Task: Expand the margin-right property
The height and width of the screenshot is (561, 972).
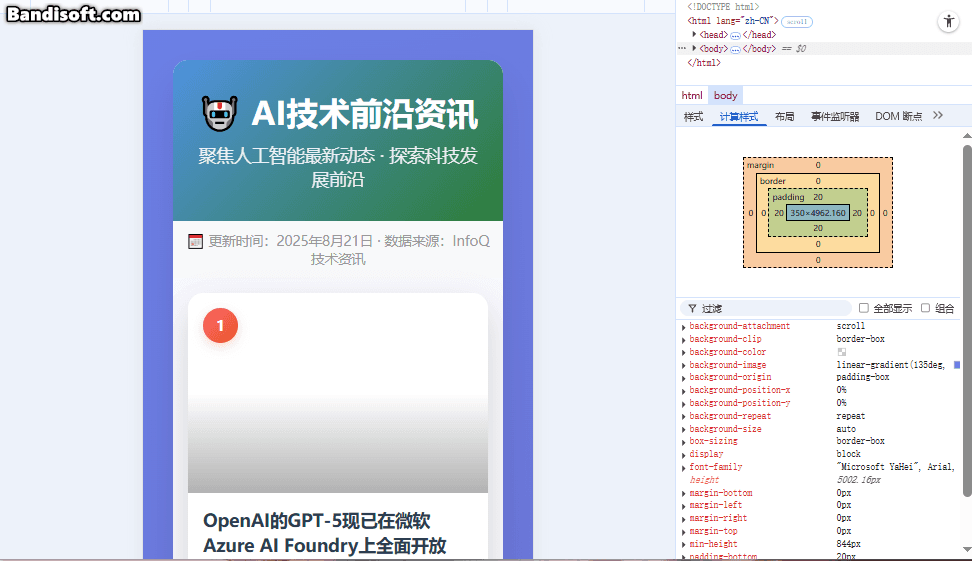Action: (x=684, y=519)
